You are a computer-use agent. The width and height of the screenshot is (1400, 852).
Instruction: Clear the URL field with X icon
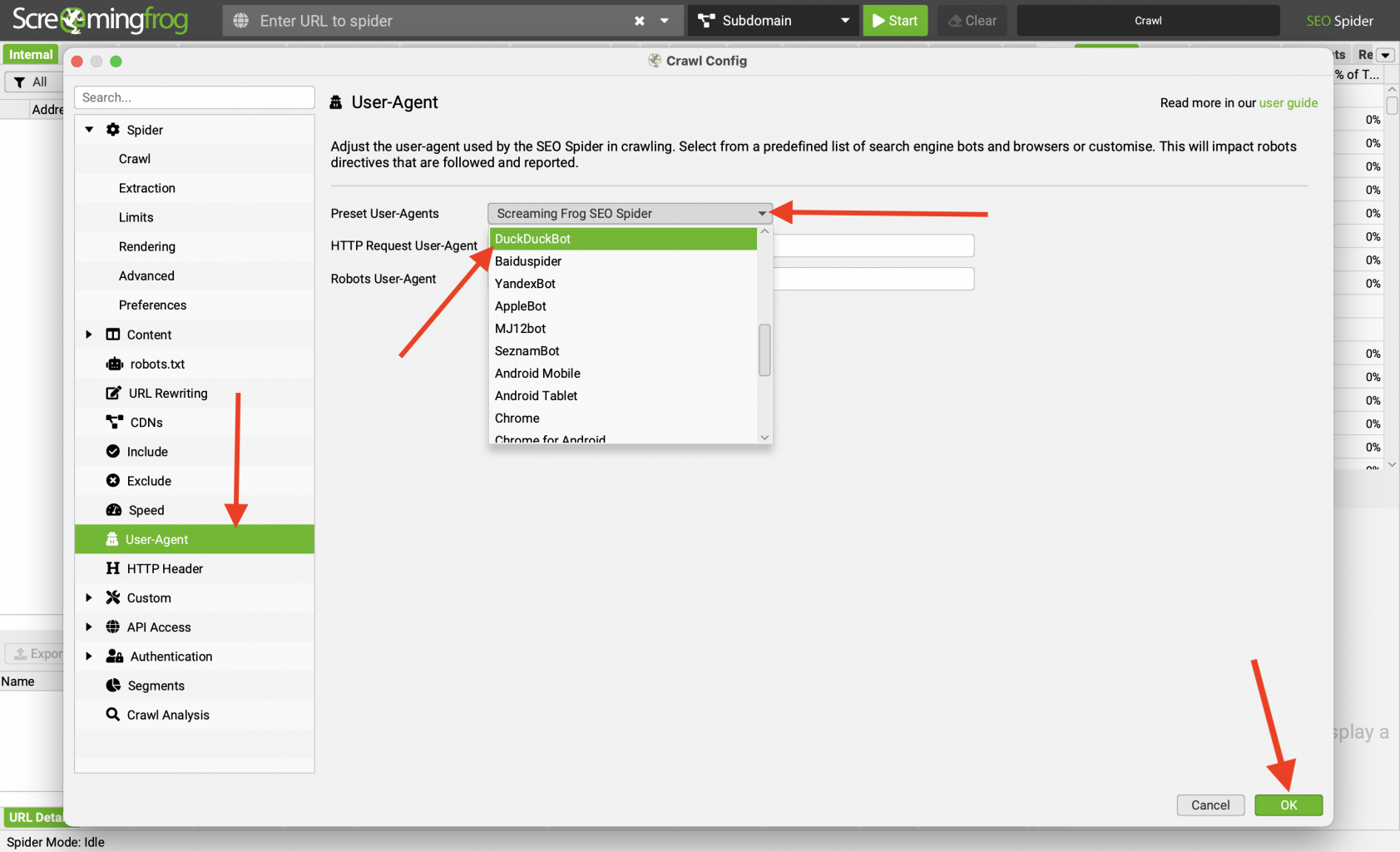click(639, 21)
